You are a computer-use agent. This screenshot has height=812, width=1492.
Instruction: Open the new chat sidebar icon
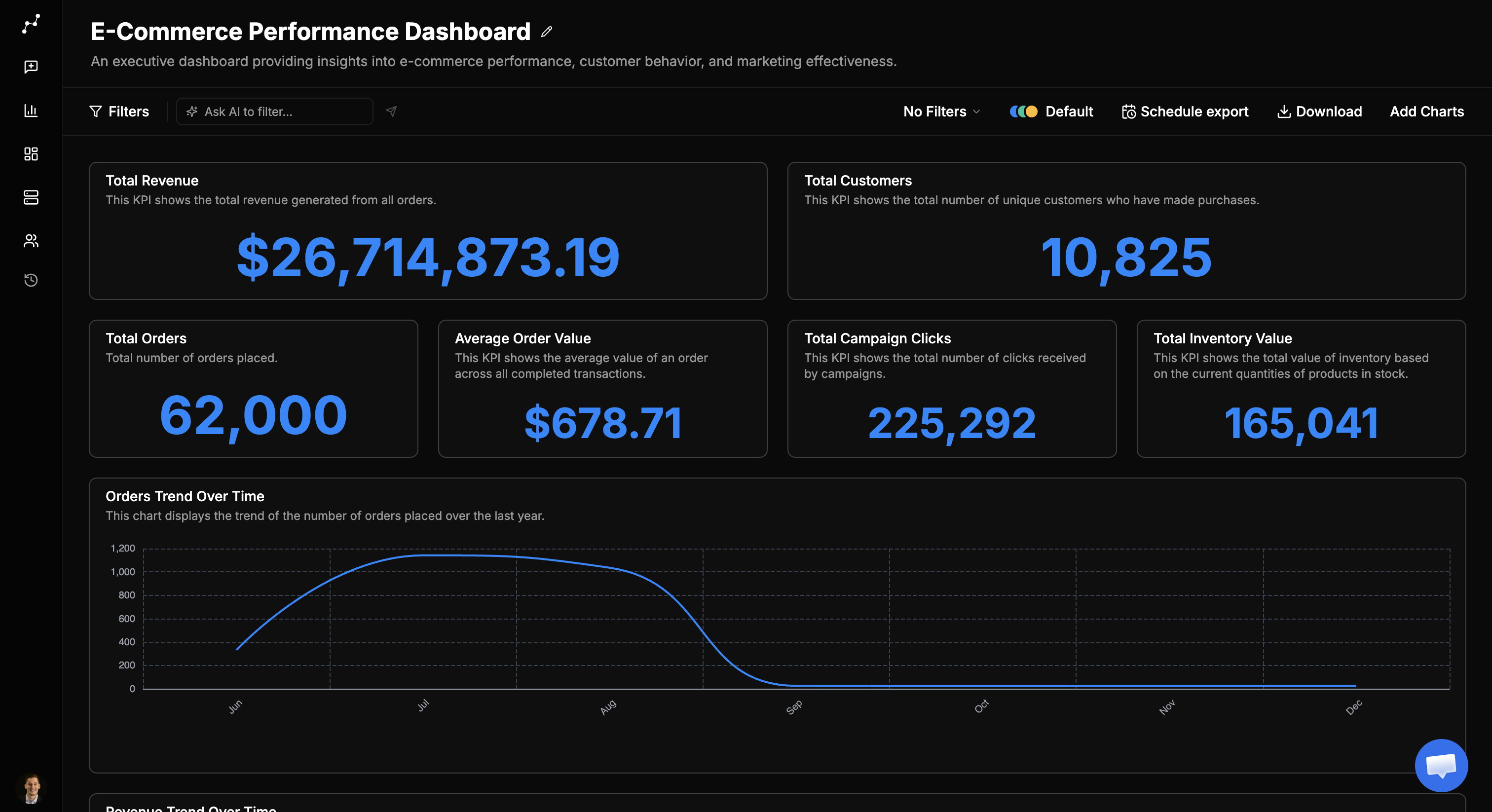[x=31, y=67]
